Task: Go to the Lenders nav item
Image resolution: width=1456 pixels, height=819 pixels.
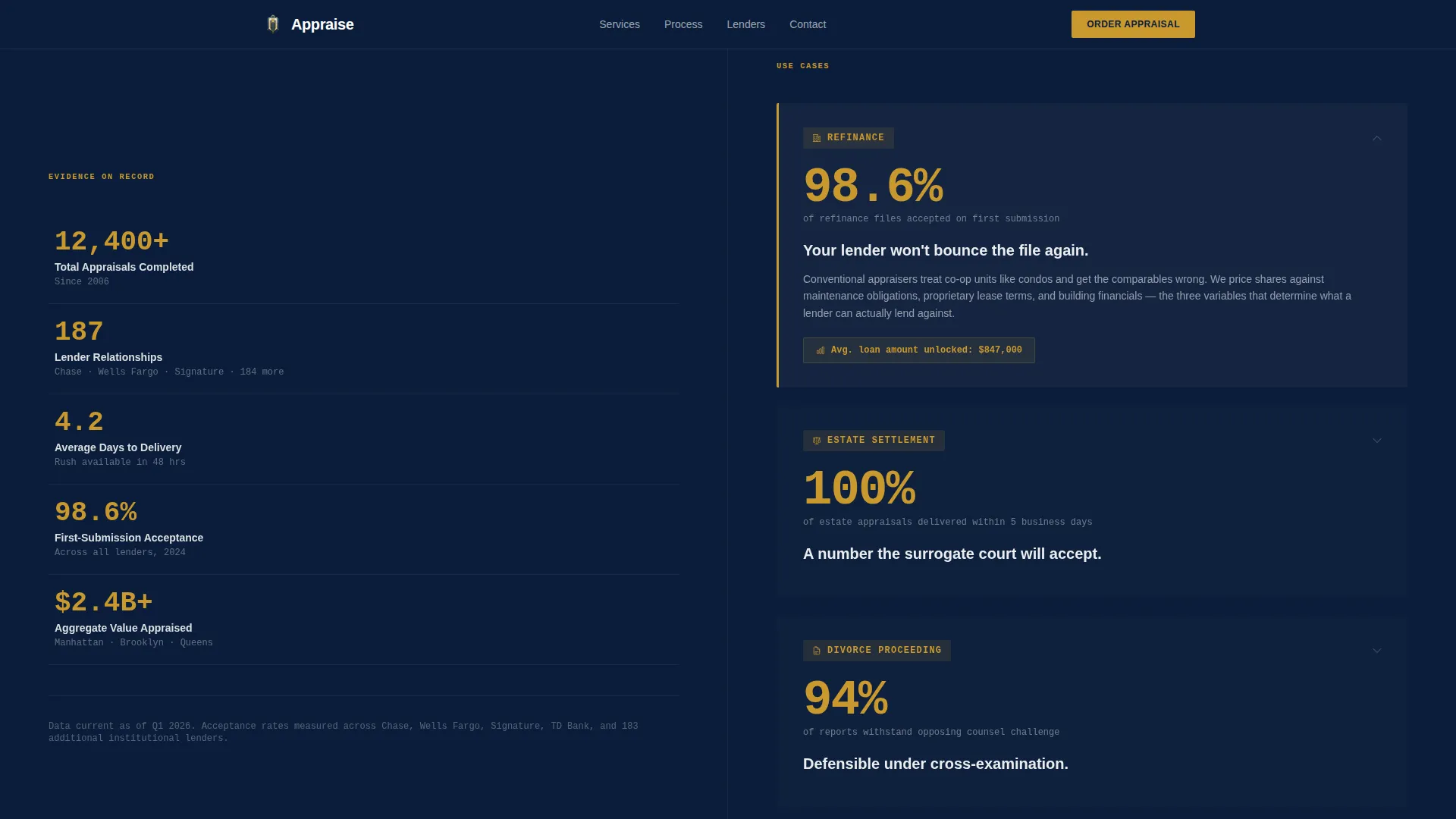Action: 745,24
